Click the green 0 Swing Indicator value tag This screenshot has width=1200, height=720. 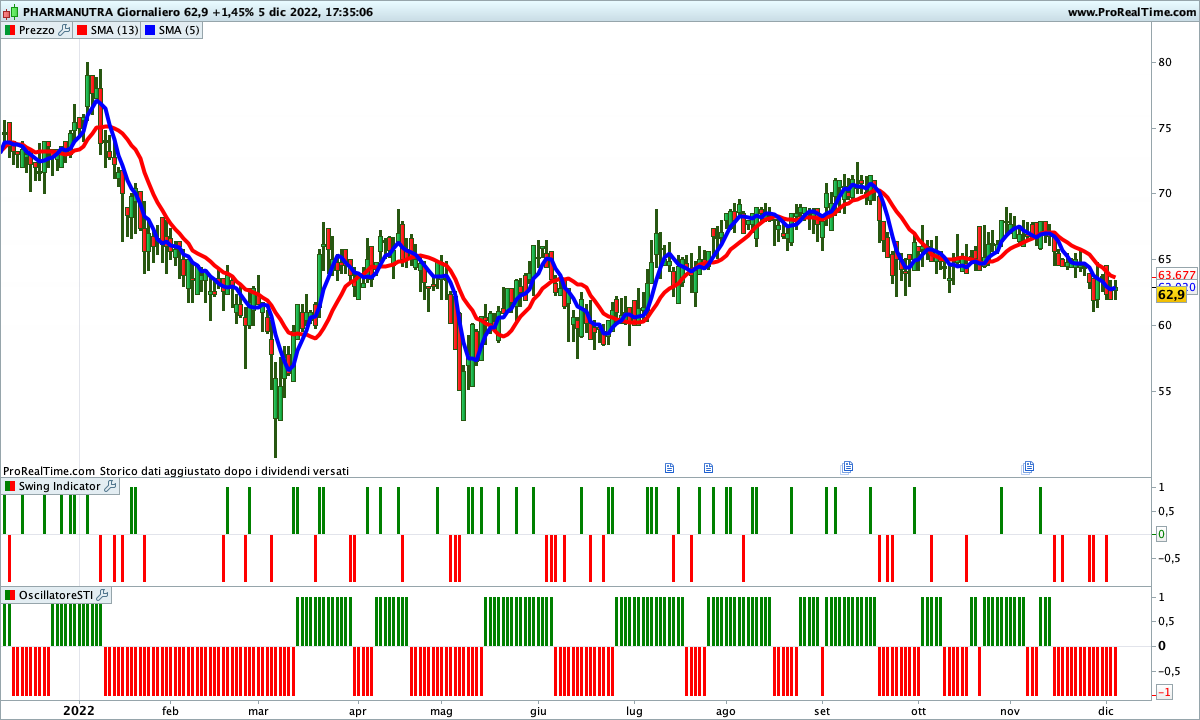(1162, 535)
